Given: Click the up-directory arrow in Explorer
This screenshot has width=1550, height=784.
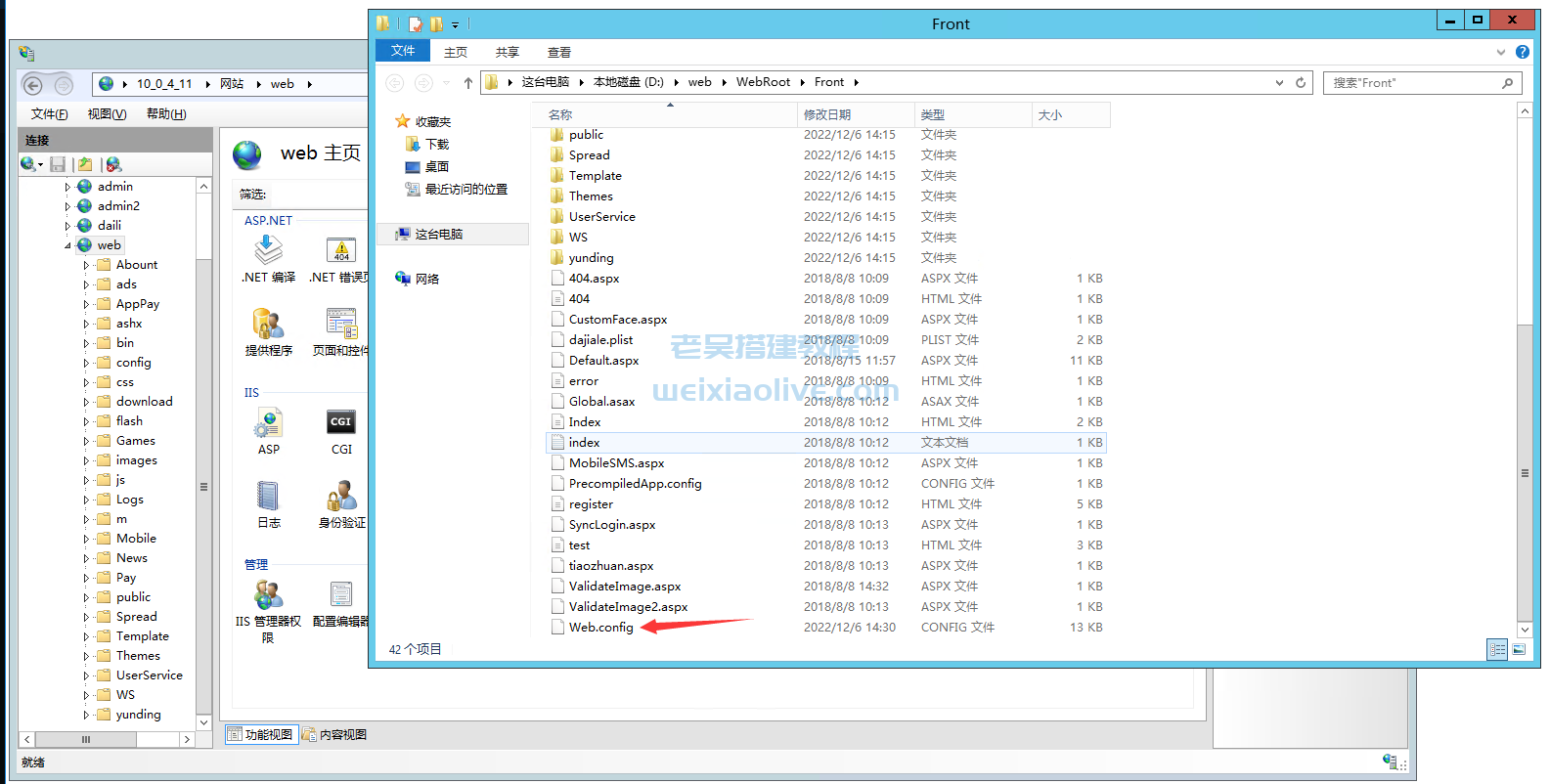Looking at the screenshot, I should pyautogui.click(x=468, y=83).
